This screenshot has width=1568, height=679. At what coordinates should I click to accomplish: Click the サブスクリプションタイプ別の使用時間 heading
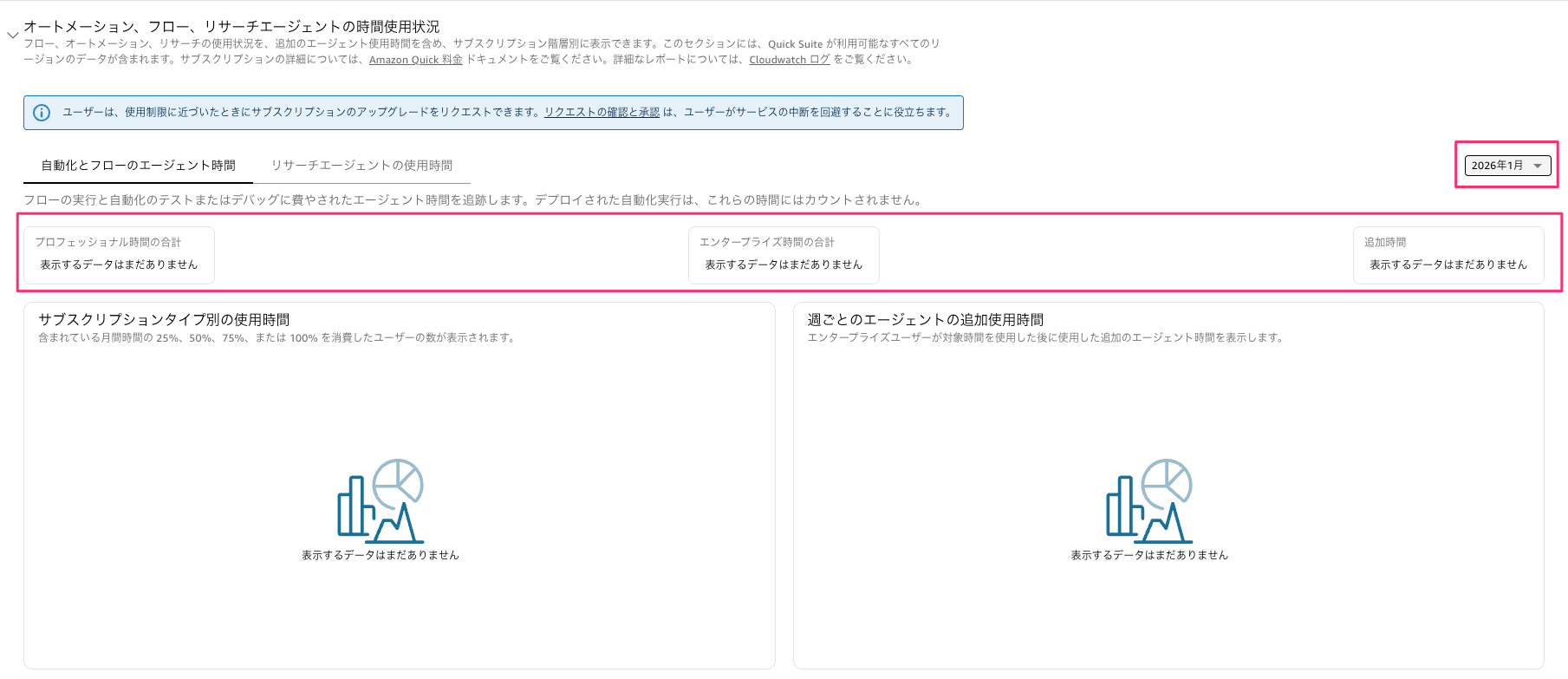click(x=164, y=320)
